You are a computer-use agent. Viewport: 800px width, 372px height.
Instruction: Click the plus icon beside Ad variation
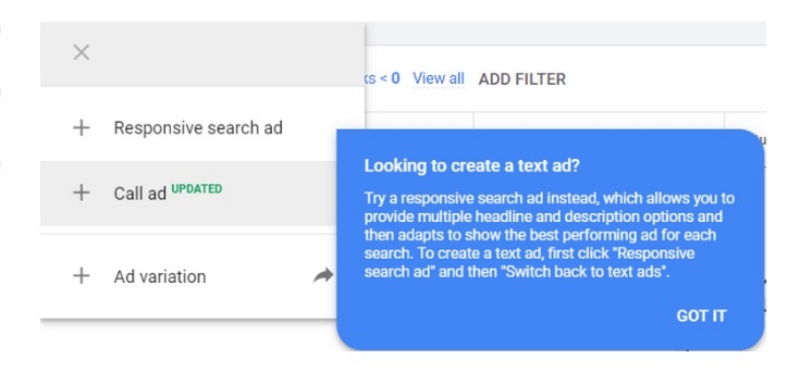click(82, 276)
